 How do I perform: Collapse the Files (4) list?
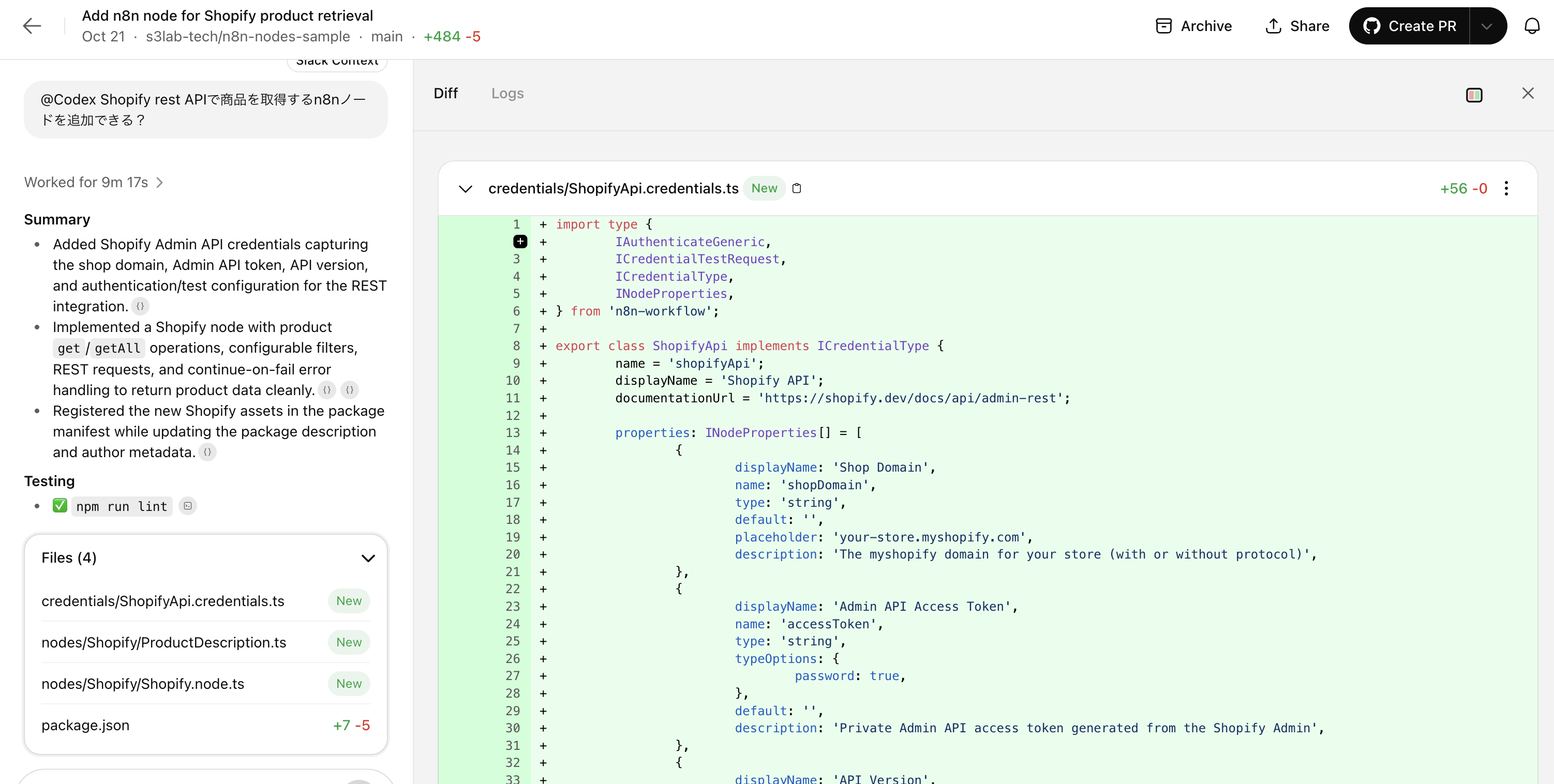tap(367, 558)
